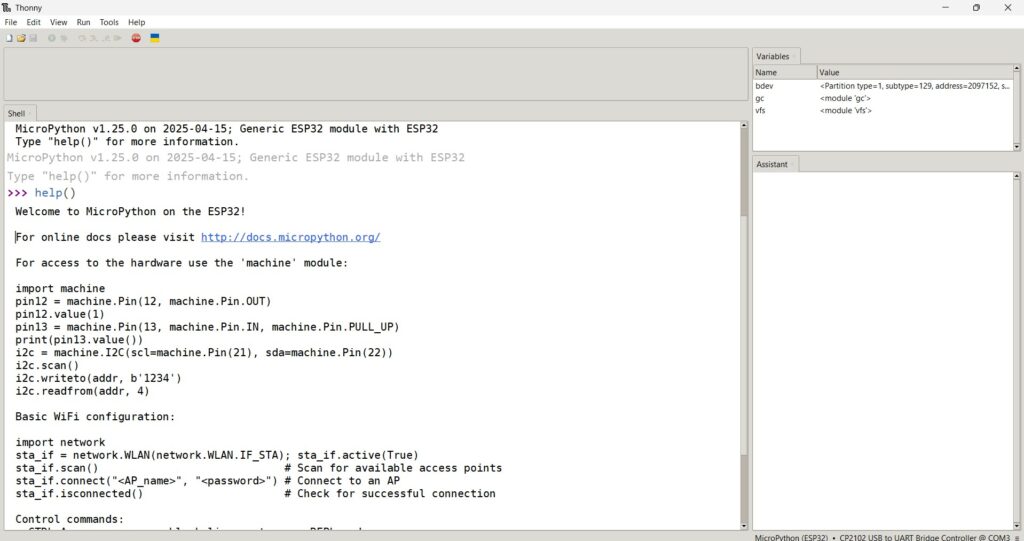Click the 'print(pin13.value())' line
The image size is (1024, 541).
coord(79,340)
